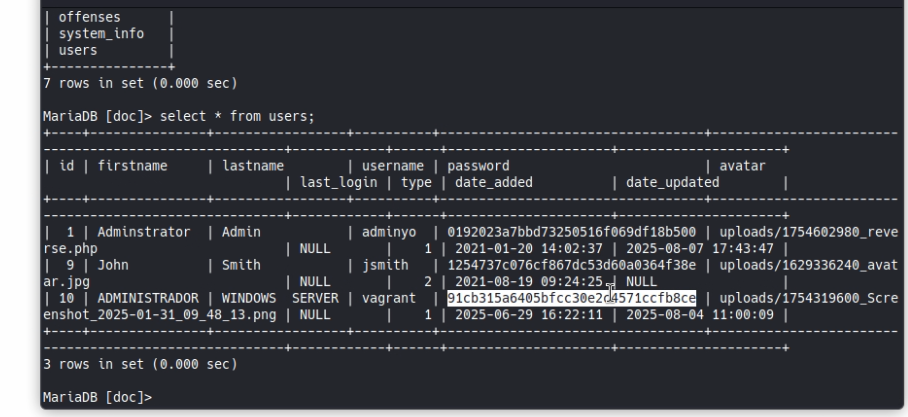Image resolution: width=908 pixels, height=417 pixels.
Task: Click the date 2025-08-07 17:43:47
Action: (x=700, y=249)
